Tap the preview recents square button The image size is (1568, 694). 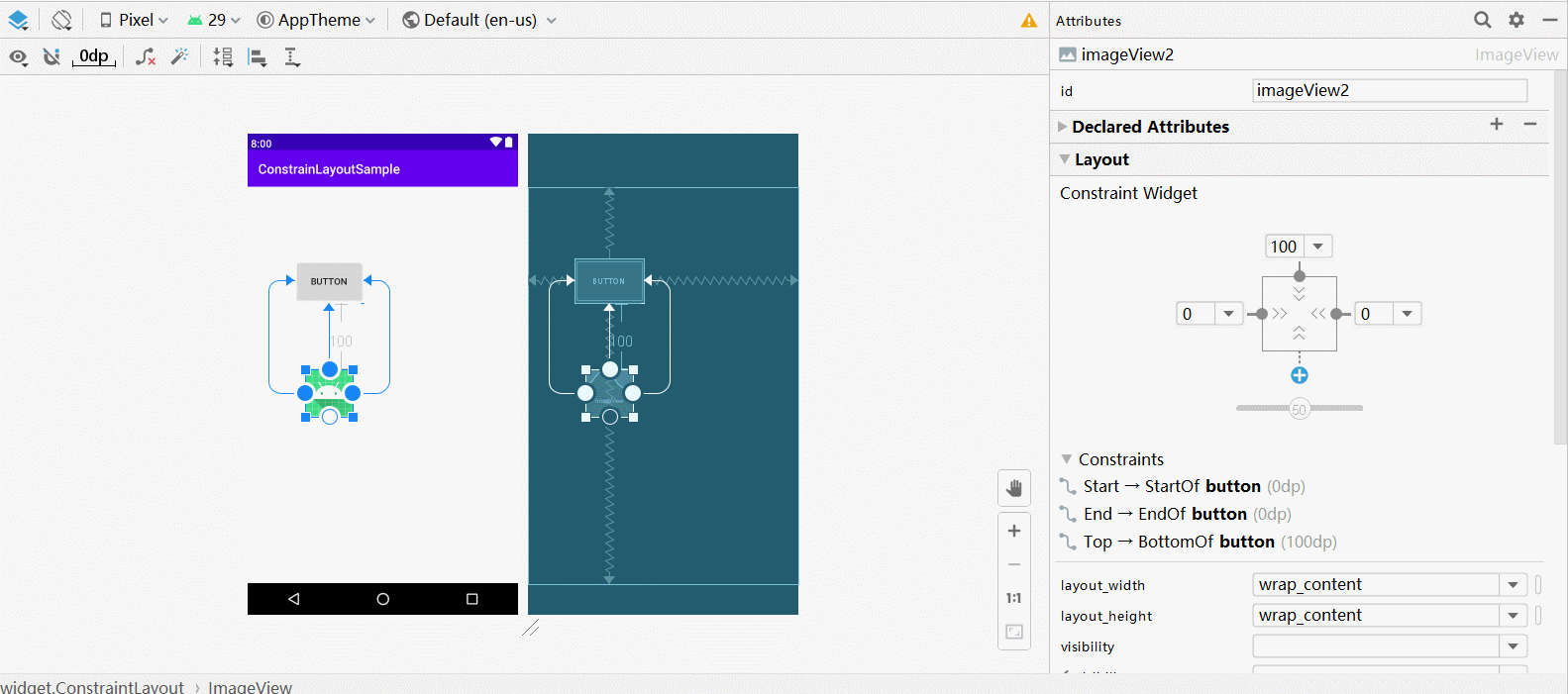click(x=472, y=599)
